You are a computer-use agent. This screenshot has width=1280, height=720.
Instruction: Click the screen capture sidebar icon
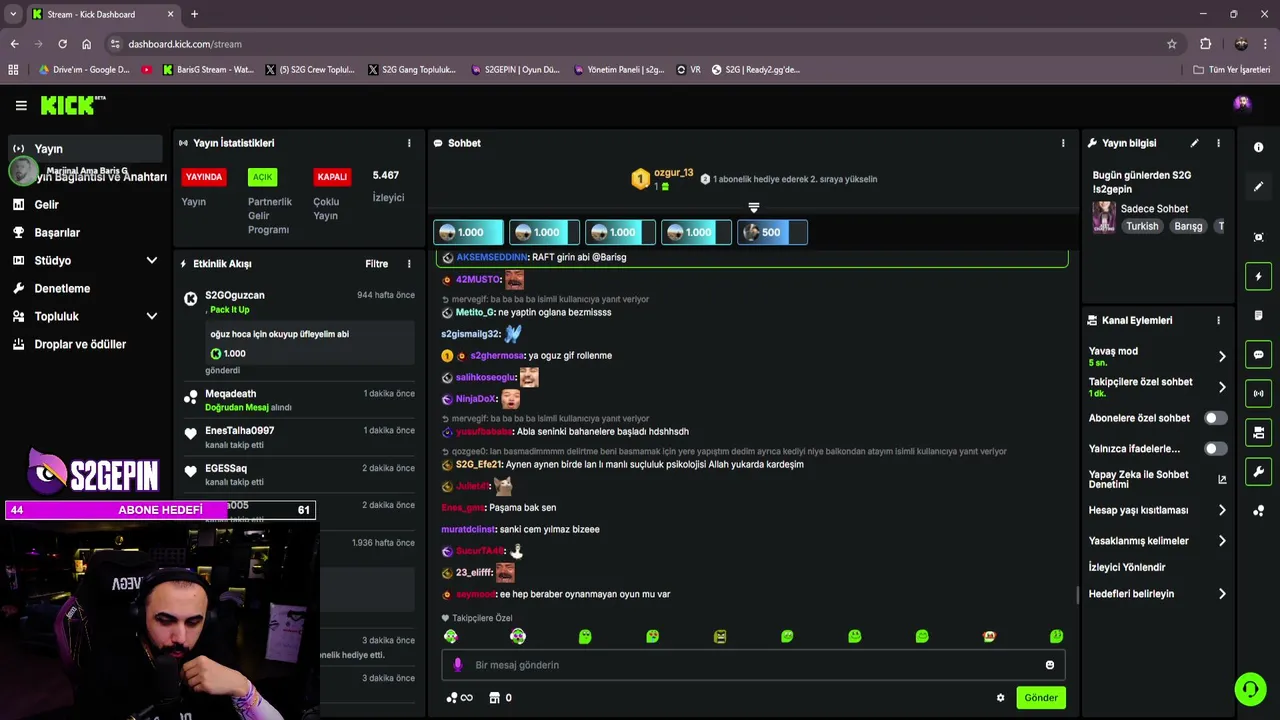point(1258,237)
